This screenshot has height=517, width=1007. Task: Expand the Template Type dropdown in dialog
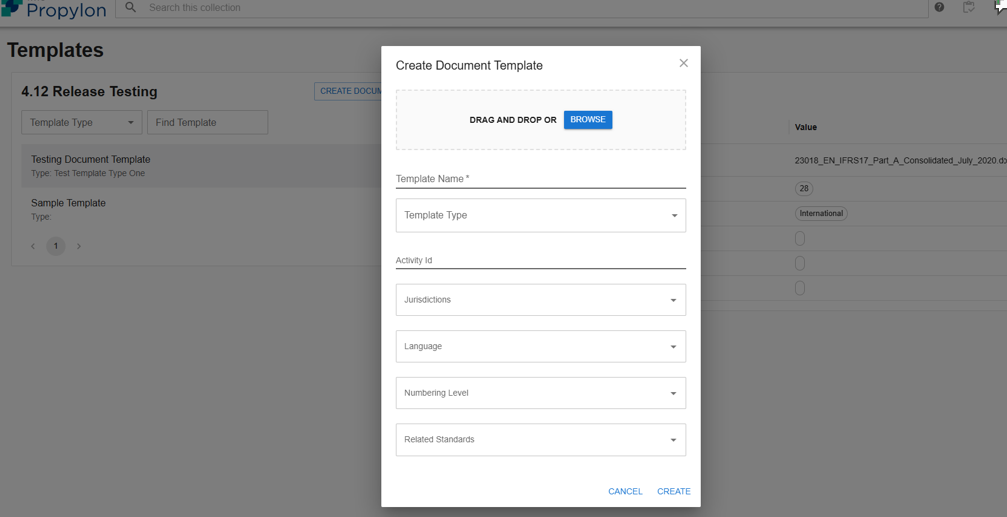pyautogui.click(x=540, y=216)
